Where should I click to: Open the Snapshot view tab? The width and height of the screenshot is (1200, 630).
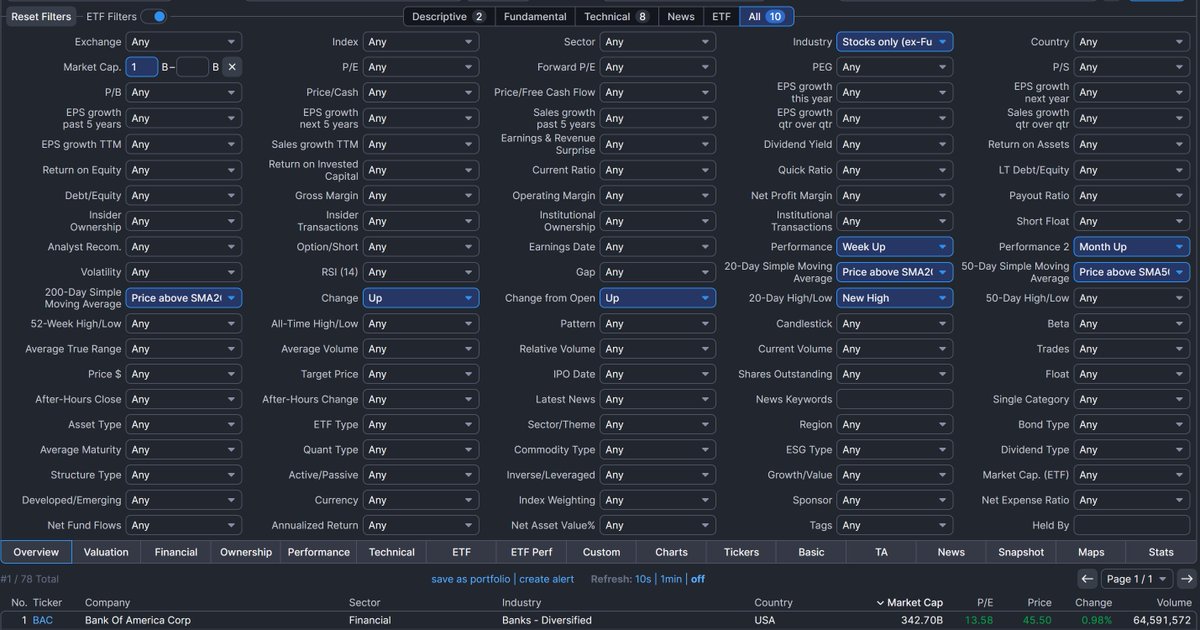click(x=1021, y=552)
